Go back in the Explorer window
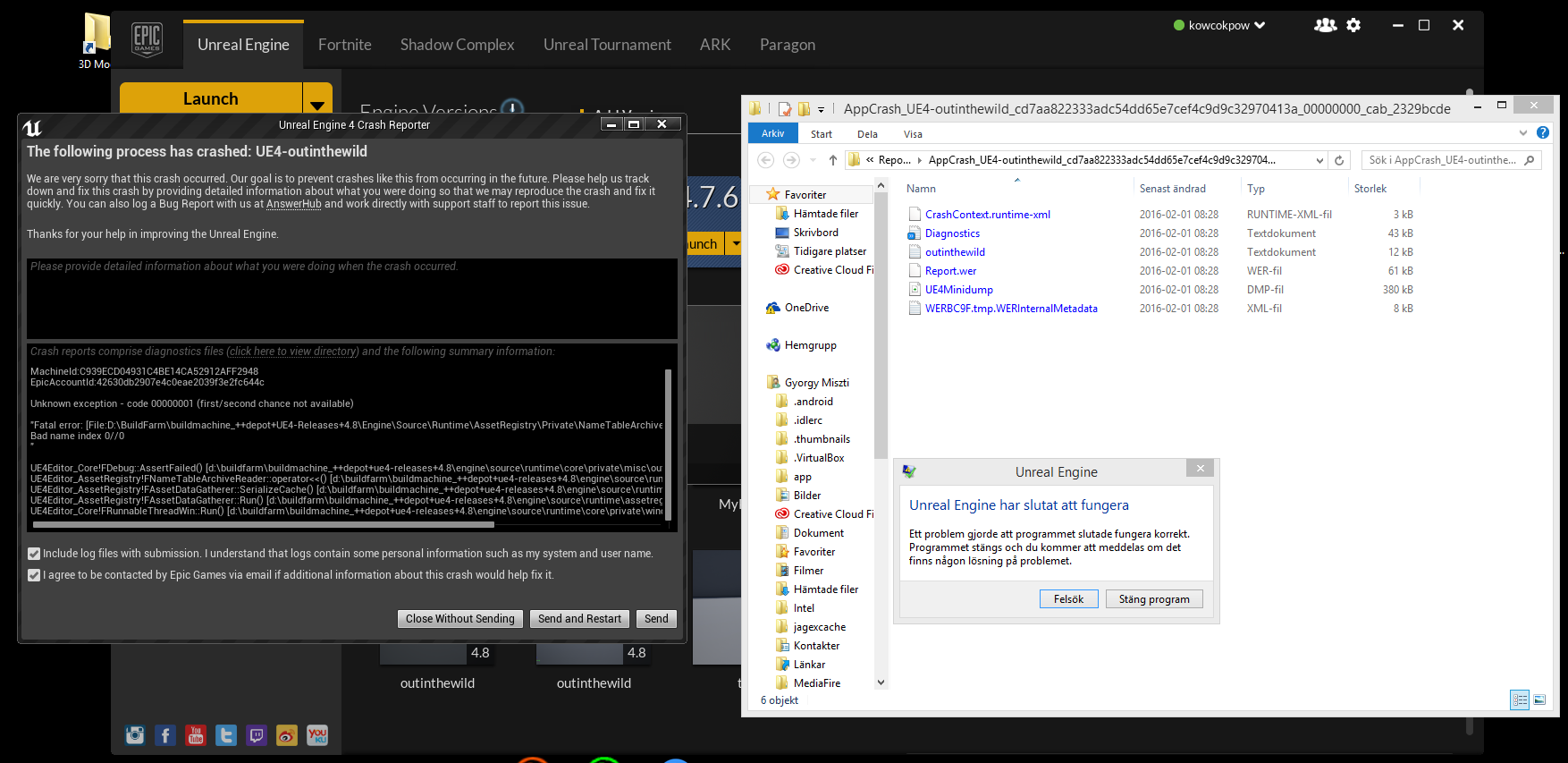The image size is (1568, 763). (x=765, y=160)
